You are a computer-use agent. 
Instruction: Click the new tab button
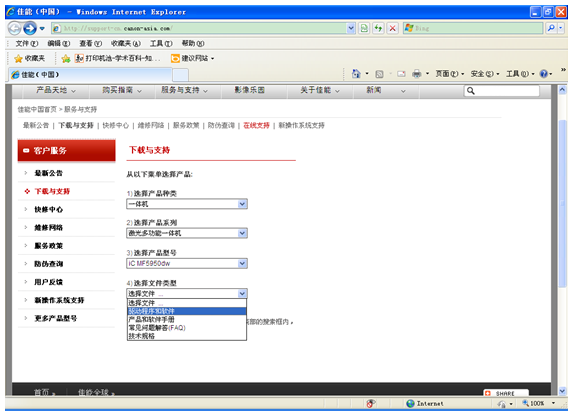[x=180, y=75]
